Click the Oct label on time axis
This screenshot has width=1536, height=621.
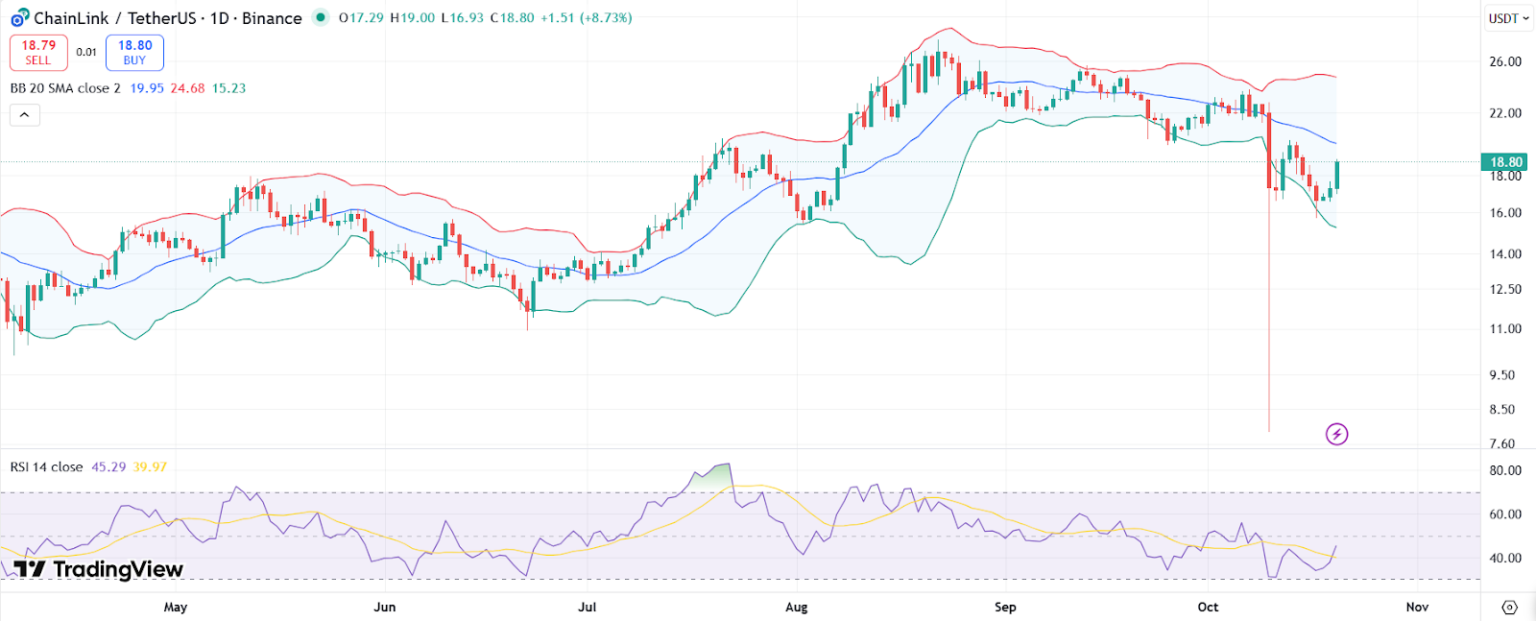(1208, 607)
